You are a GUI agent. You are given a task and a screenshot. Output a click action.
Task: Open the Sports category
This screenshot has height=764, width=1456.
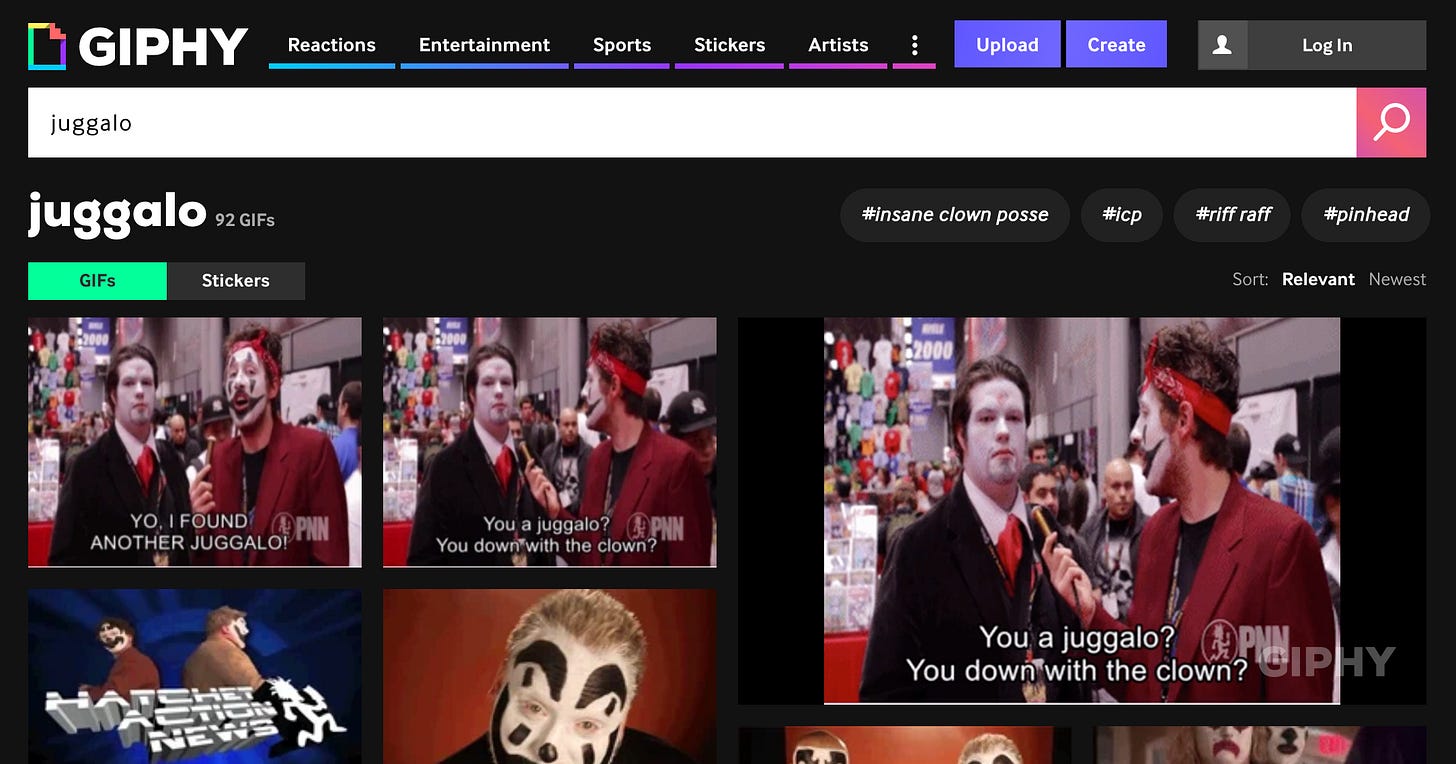coord(622,45)
